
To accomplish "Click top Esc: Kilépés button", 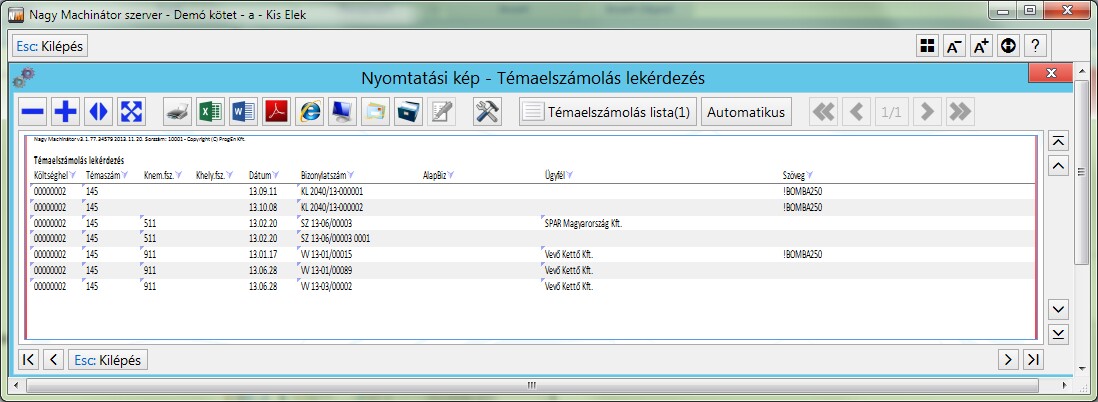I will (x=50, y=46).
